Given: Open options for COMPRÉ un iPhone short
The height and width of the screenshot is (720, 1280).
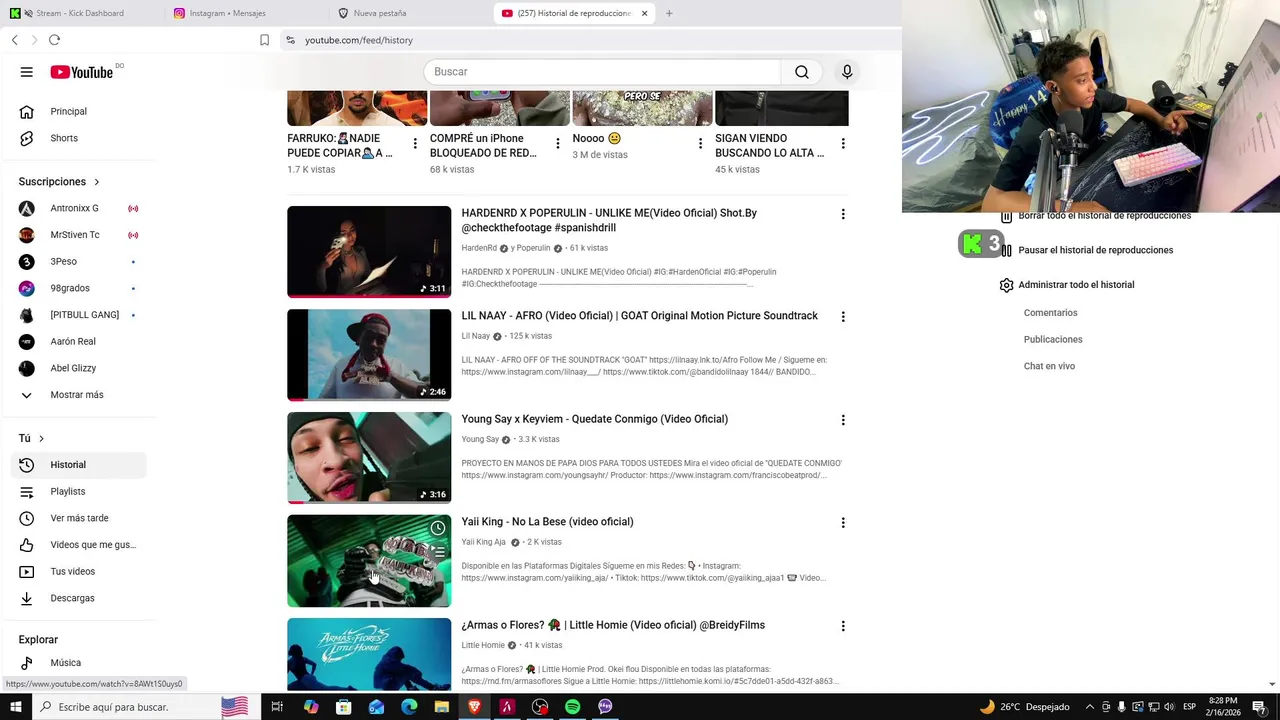Looking at the screenshot, I should click(x=558, y=144).
